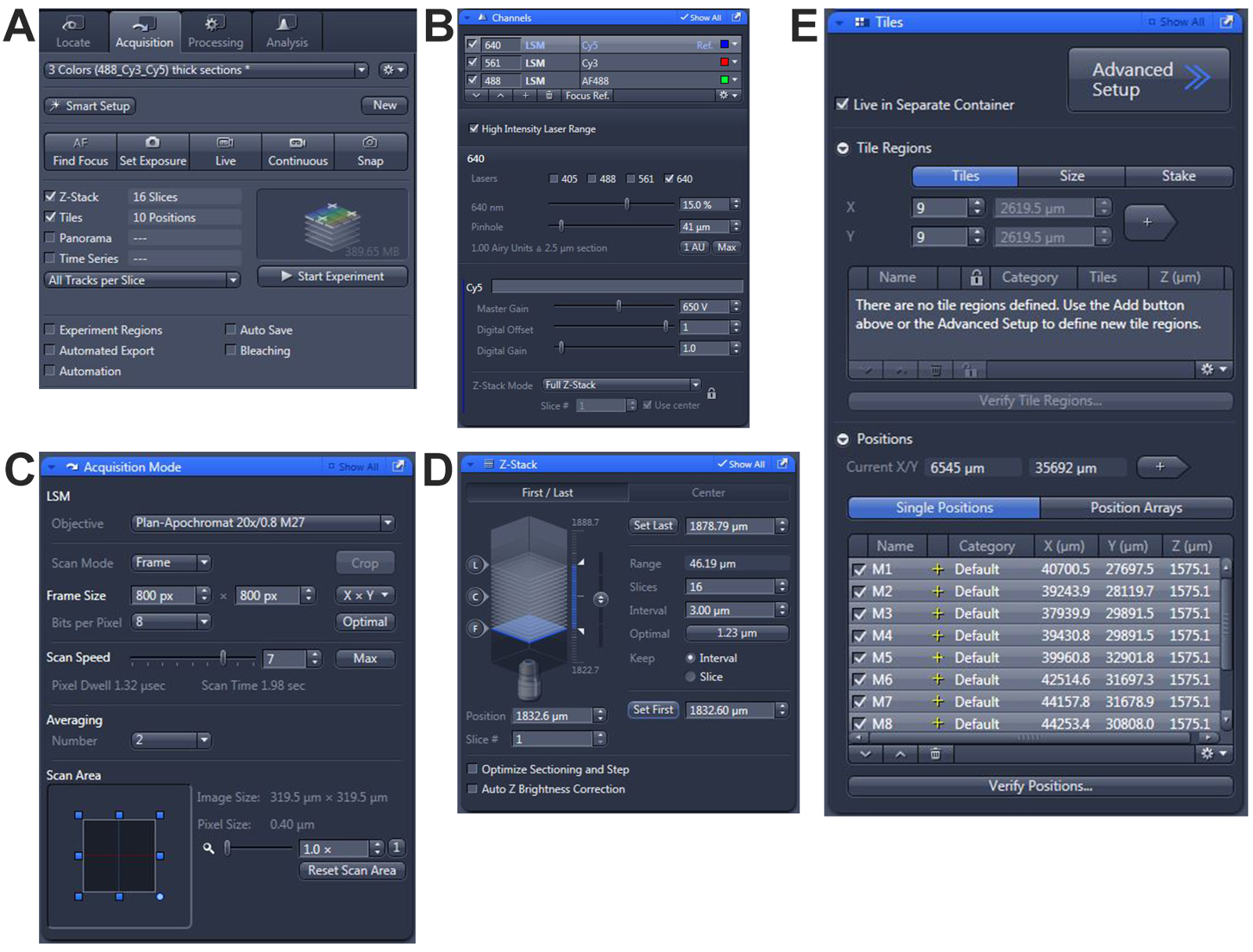This screenshot has height=952, width=1253.
Task: Move selected position up in list
Action: 901,753
